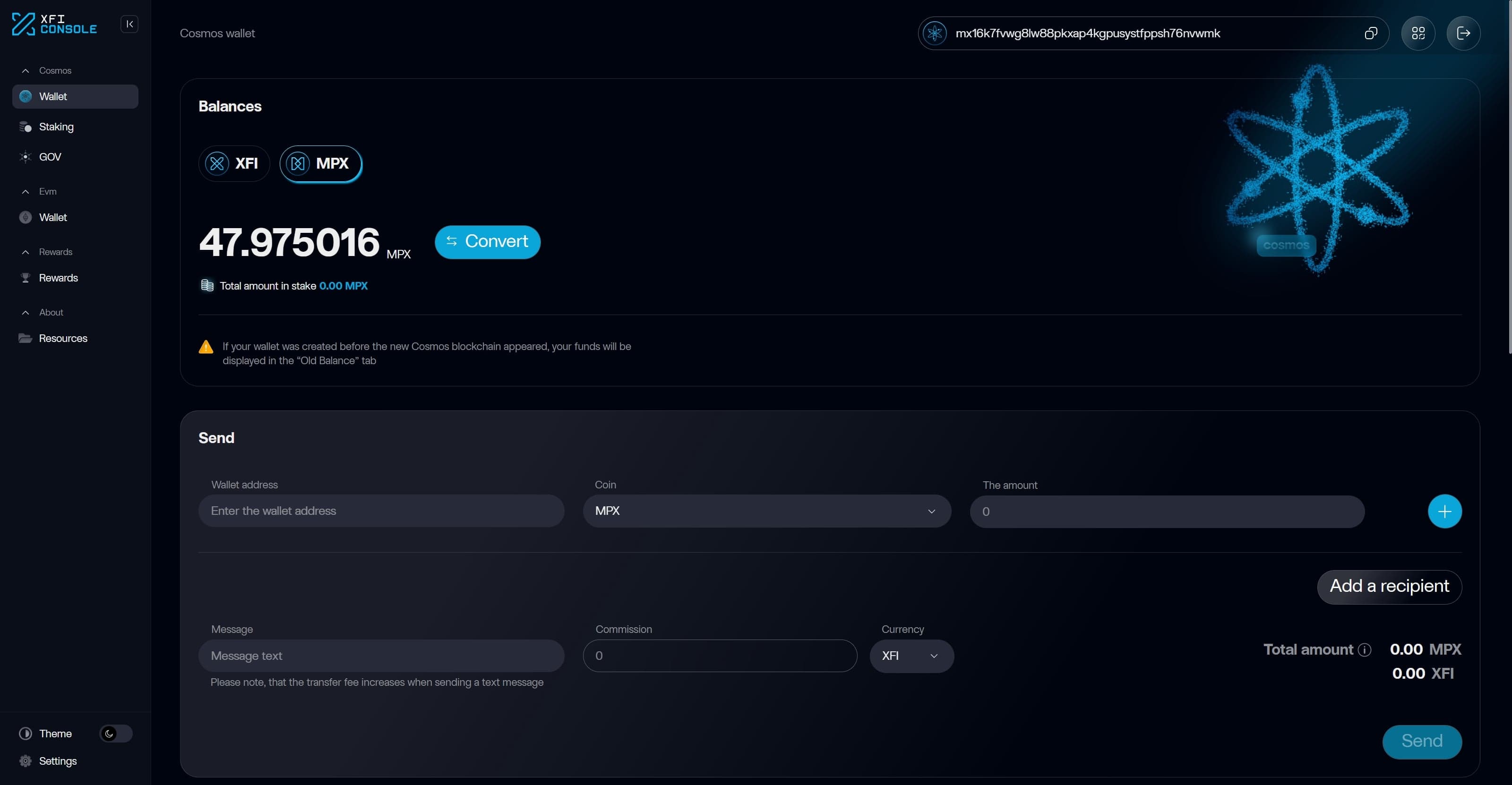
Task: Open Staking in the sidebar
Action: [x=75, y=127]
